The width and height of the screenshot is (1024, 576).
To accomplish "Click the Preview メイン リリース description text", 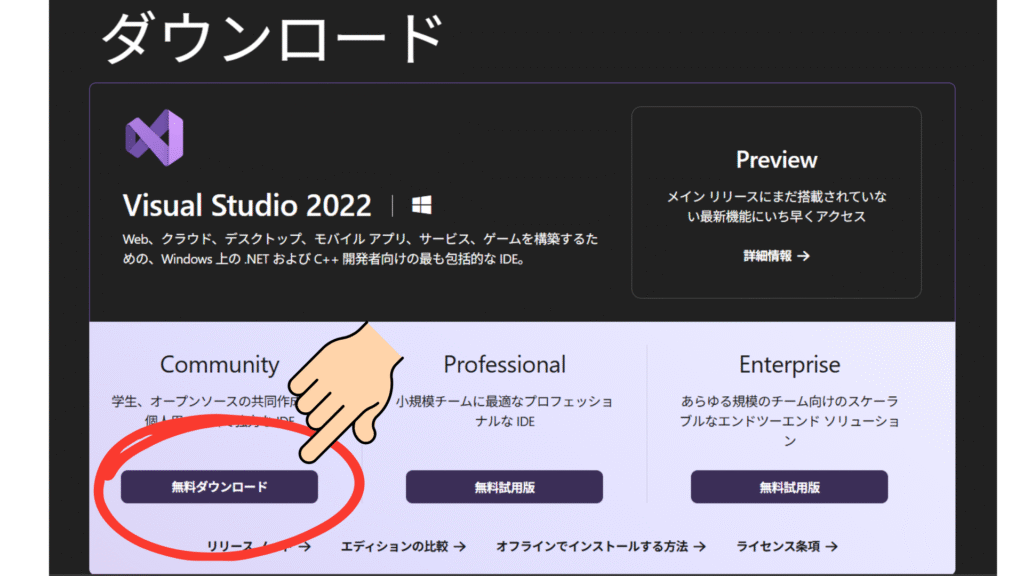I will (776, 206).
